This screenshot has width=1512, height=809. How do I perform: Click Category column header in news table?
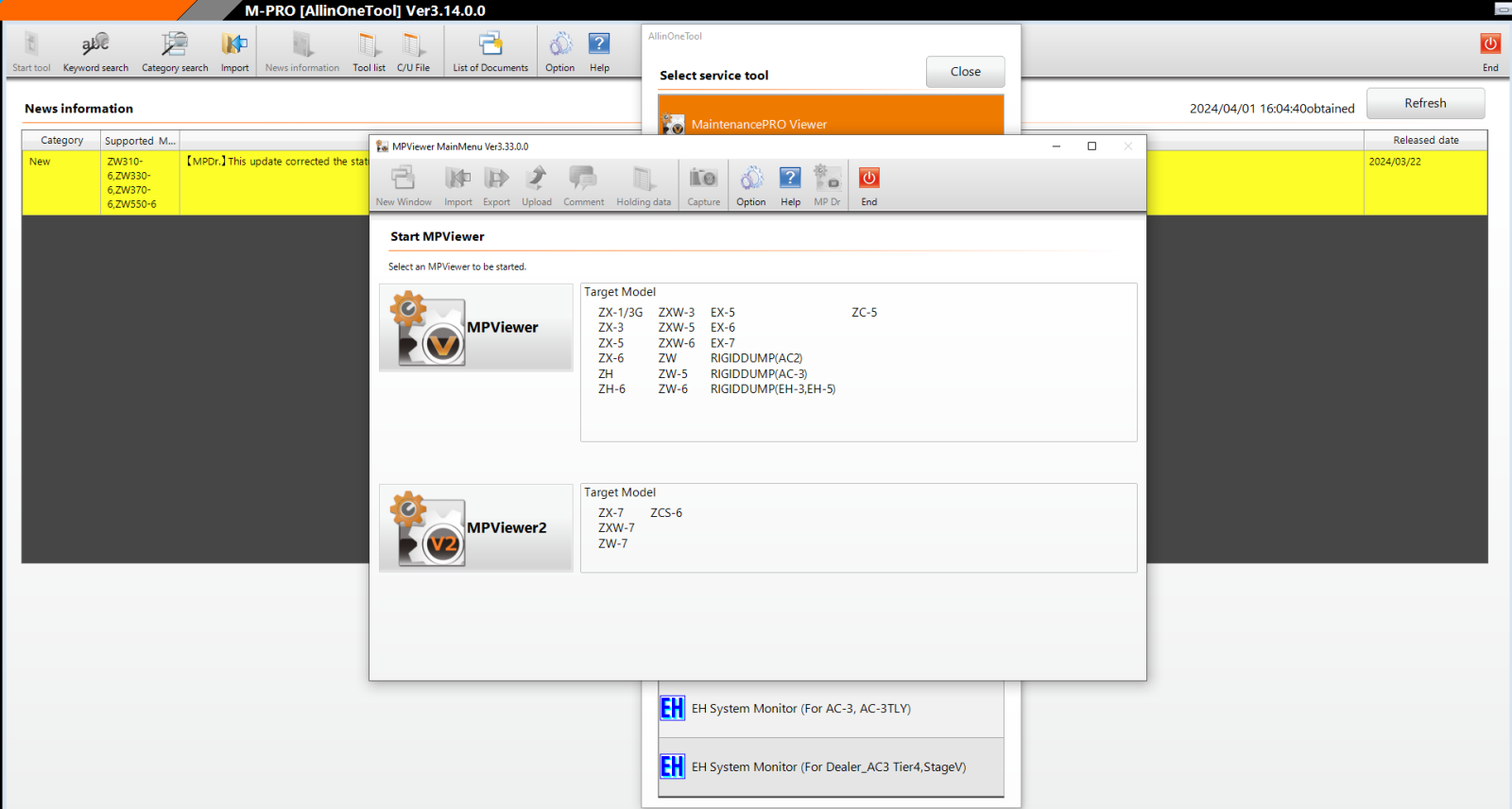pos(61,140)
